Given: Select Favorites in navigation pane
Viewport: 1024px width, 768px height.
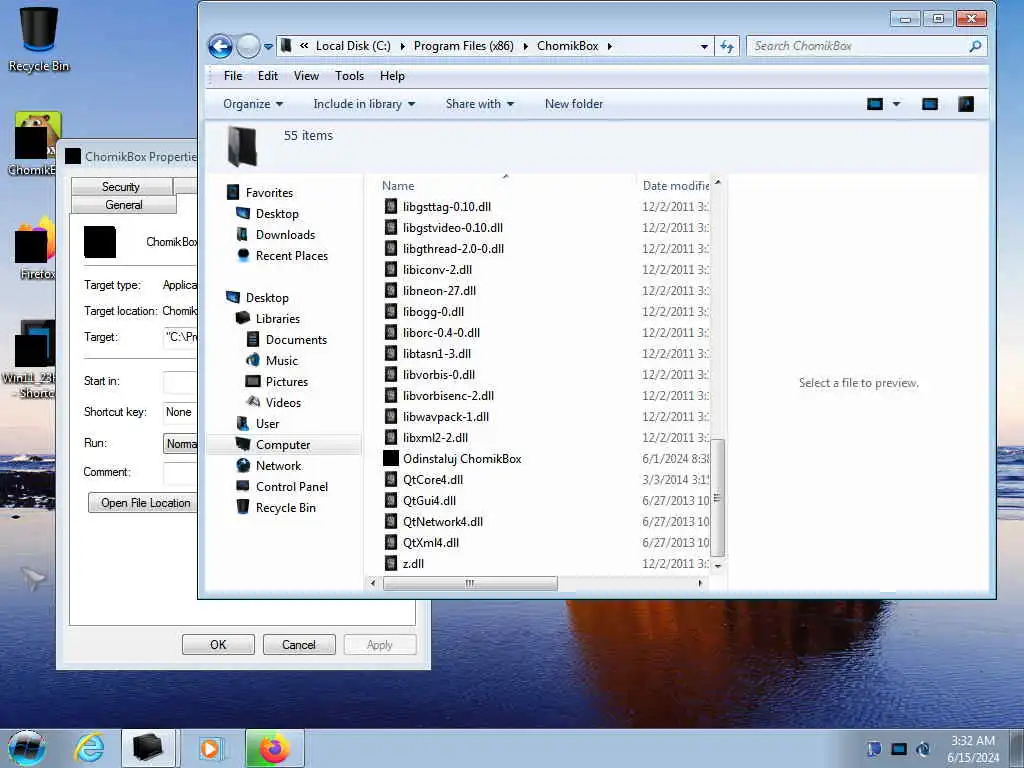Looking at the screenshot, I should click(x=269, y=193).
